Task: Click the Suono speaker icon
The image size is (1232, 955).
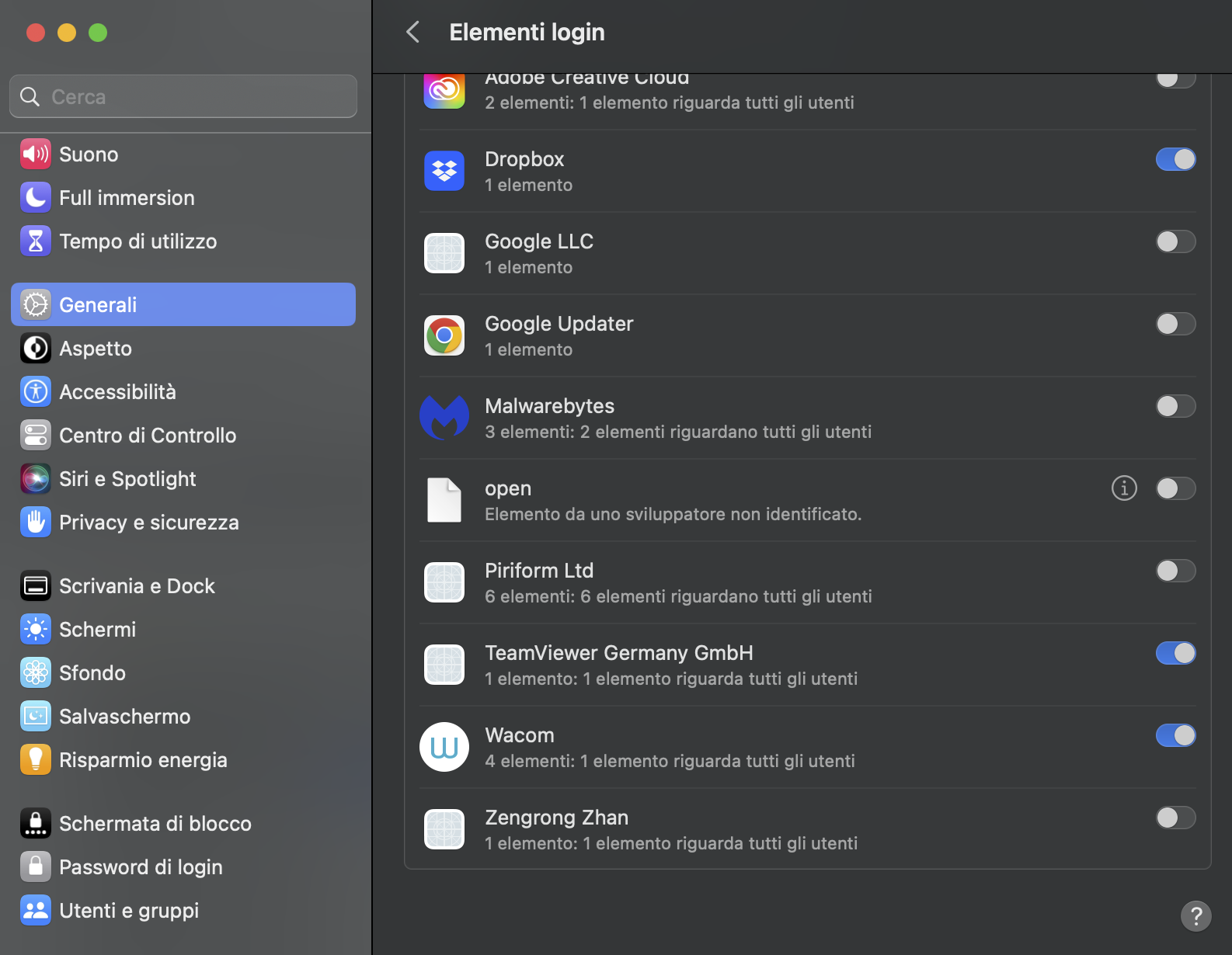Action: coord(36,154)
